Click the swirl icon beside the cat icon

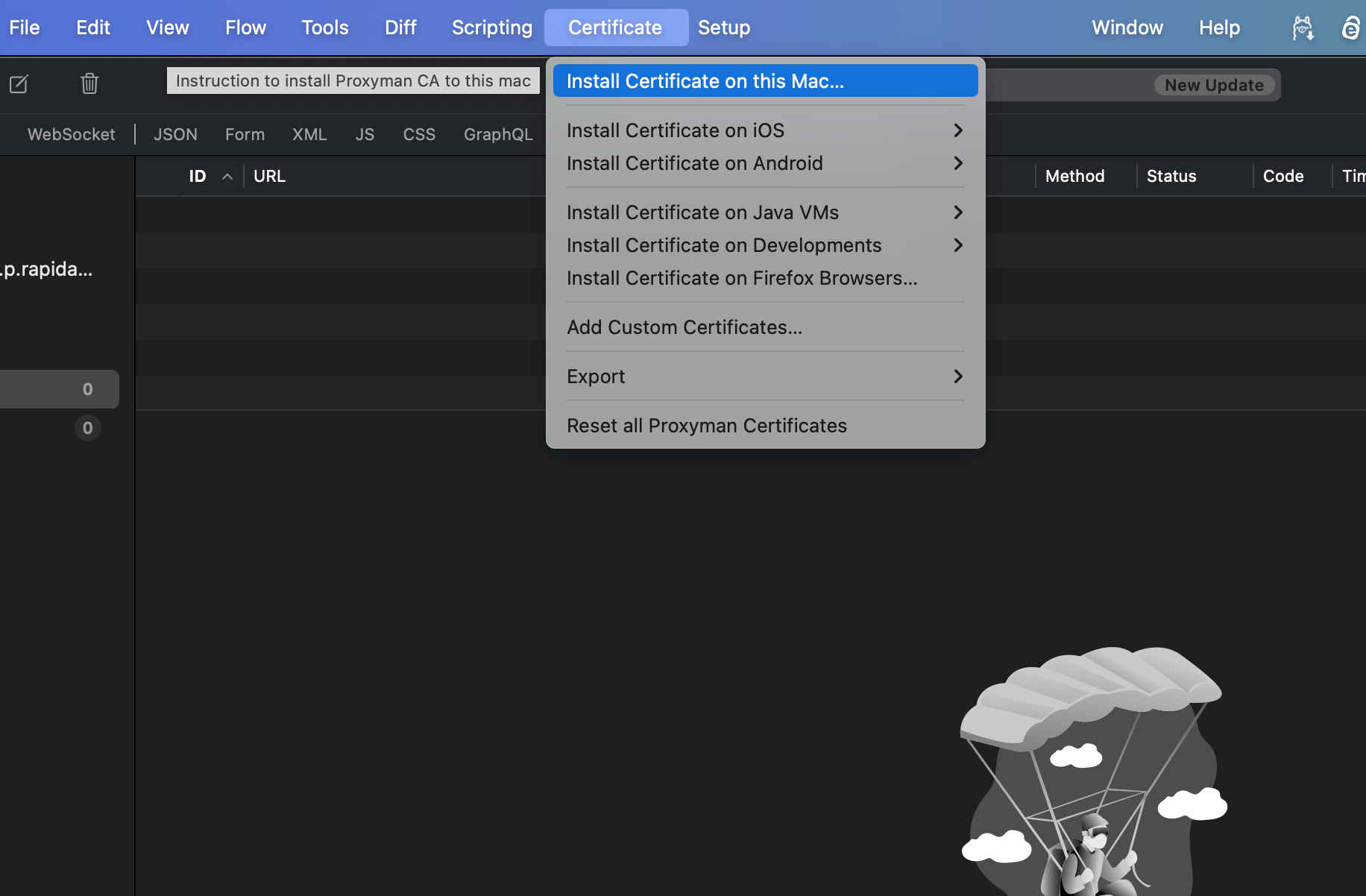click(1351, 28)
